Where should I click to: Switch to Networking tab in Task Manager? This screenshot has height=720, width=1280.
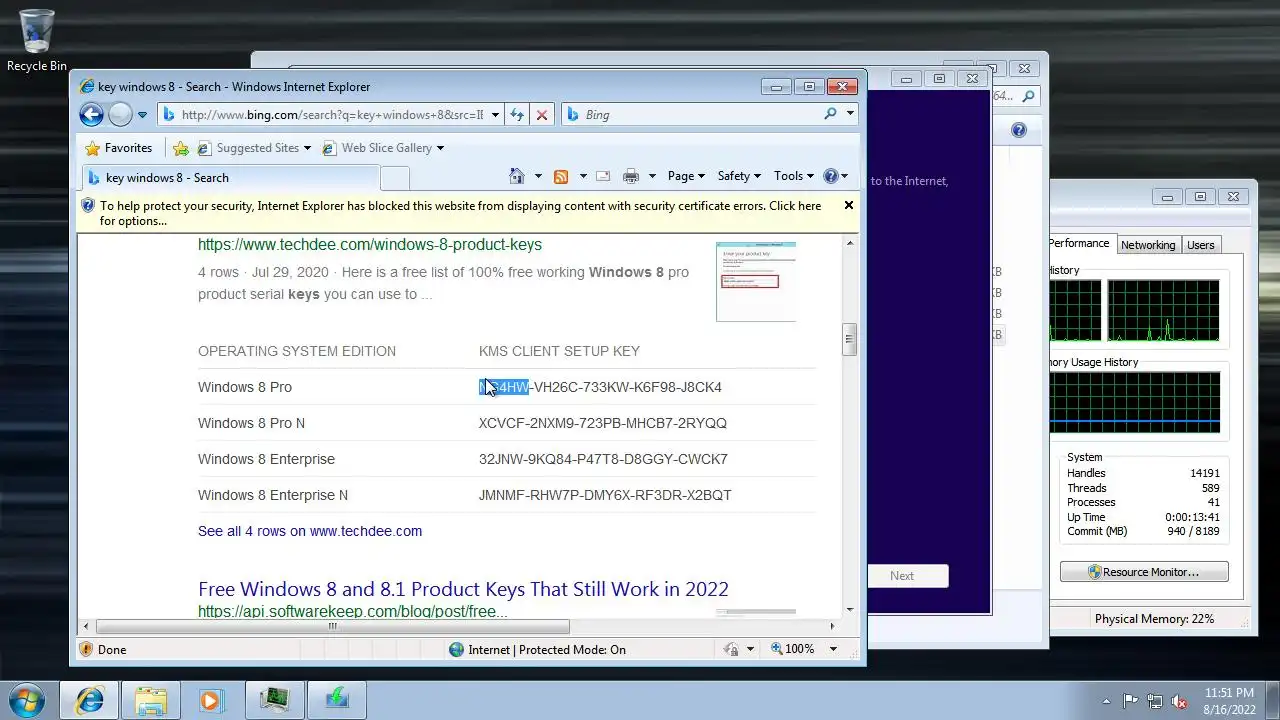point(1148,245)
